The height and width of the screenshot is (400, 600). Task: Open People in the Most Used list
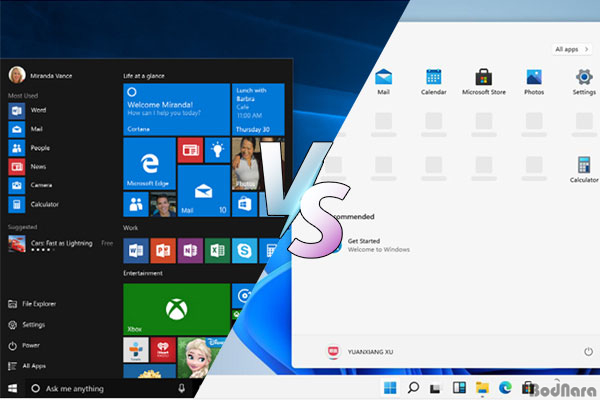[x=29, y=148]
